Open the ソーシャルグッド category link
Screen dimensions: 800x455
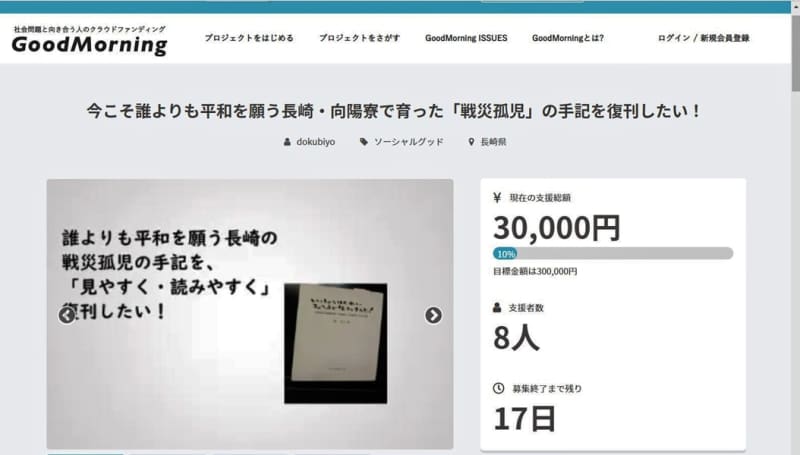pos(409,142)
